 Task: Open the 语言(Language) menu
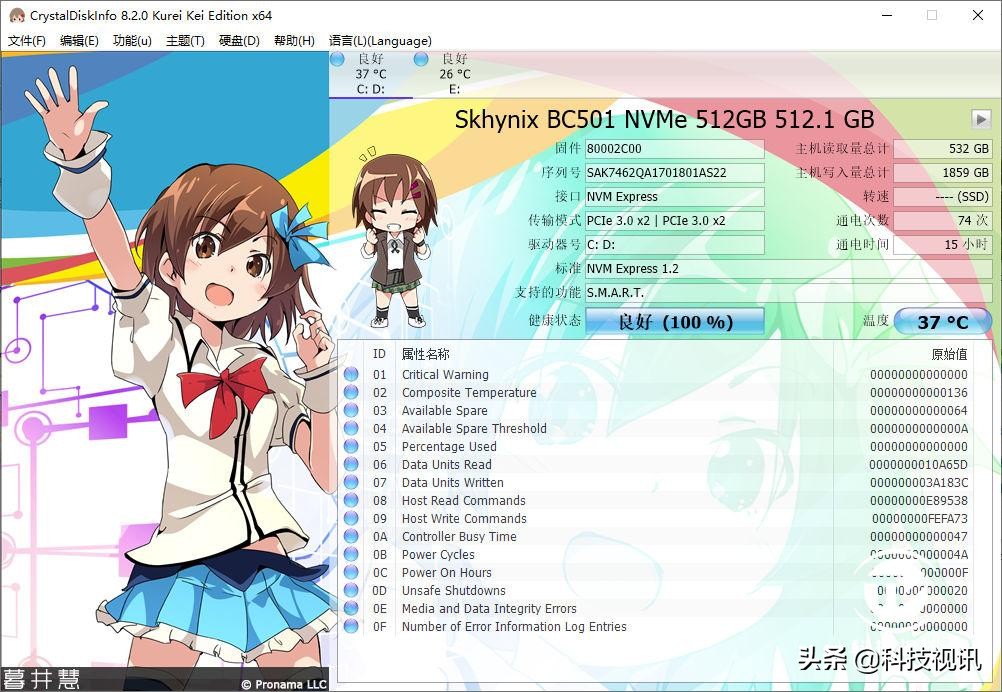[x=379, y=41]
